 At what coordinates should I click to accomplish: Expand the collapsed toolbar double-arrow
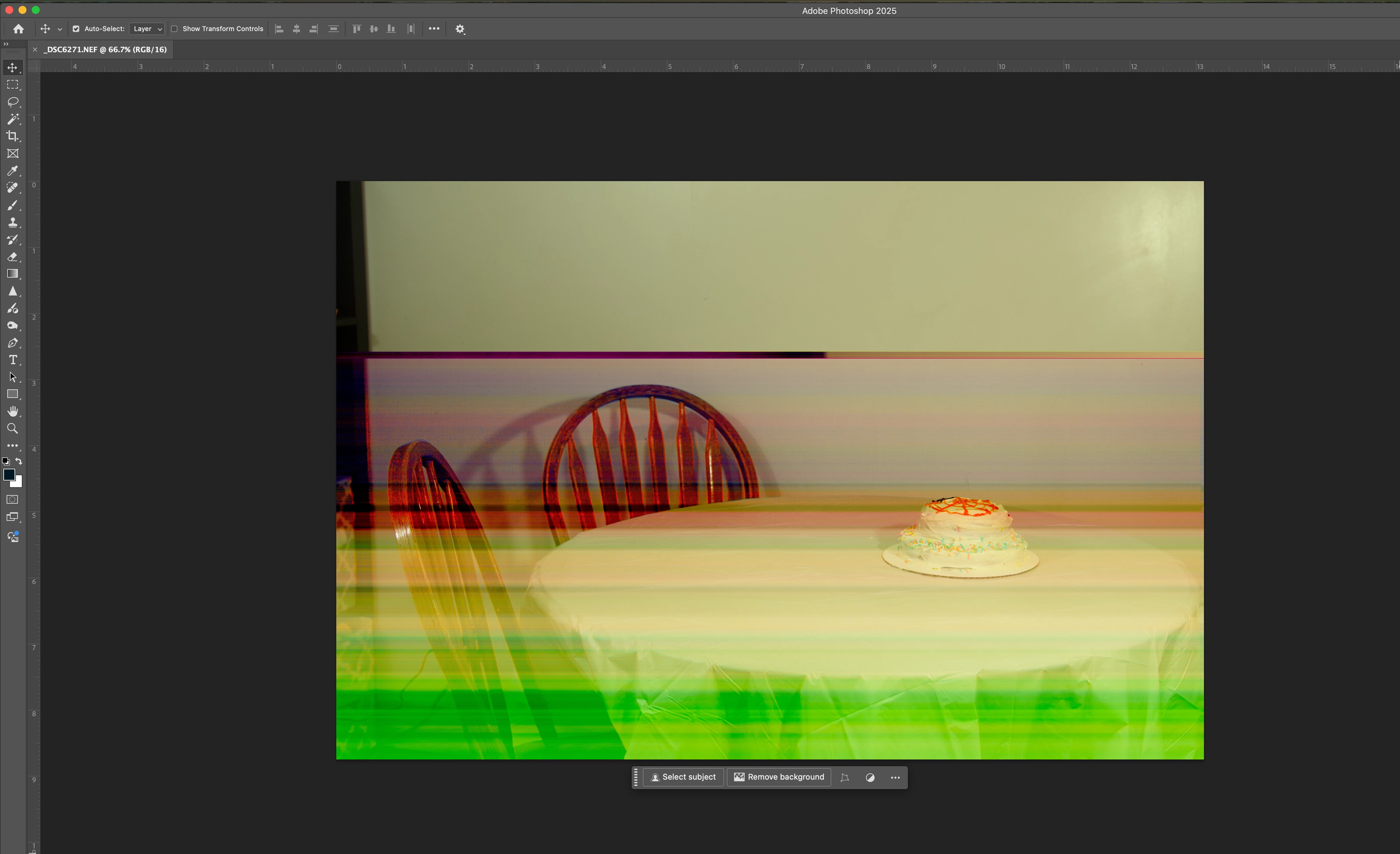point(6,44)
